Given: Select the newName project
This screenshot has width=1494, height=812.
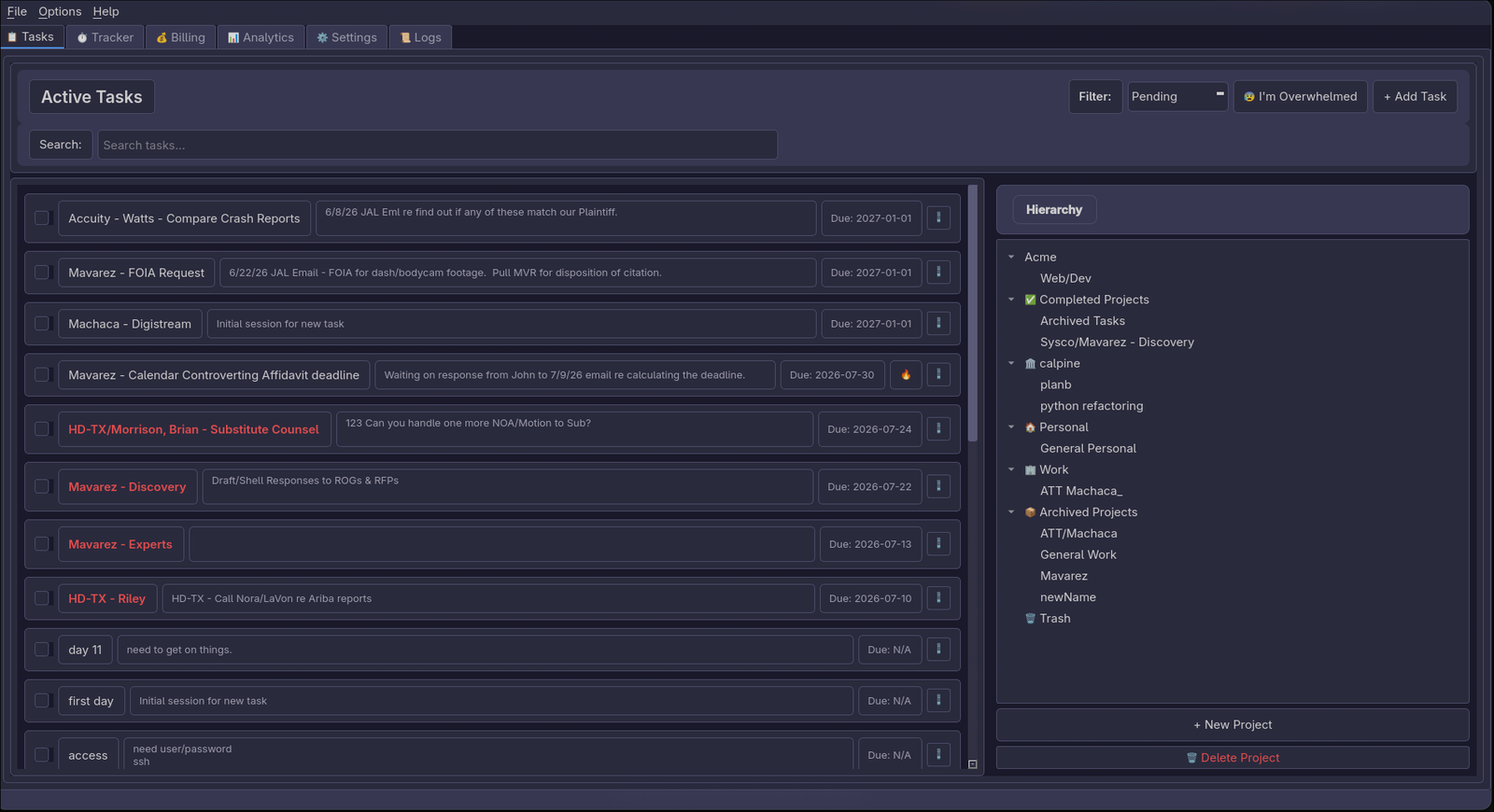Looking at the screenshot, I should pos(1068,597).
